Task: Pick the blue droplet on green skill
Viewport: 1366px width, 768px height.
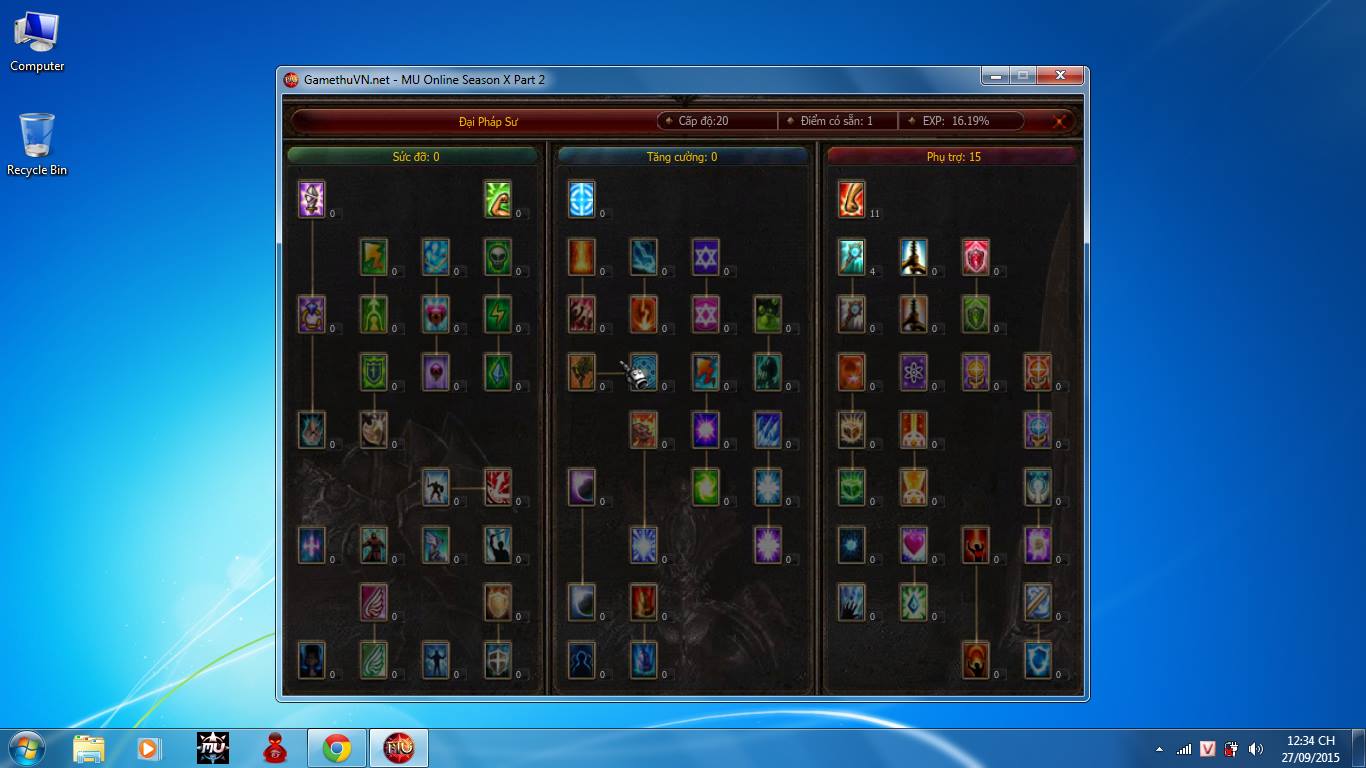Action: click(x=914, y=602)
